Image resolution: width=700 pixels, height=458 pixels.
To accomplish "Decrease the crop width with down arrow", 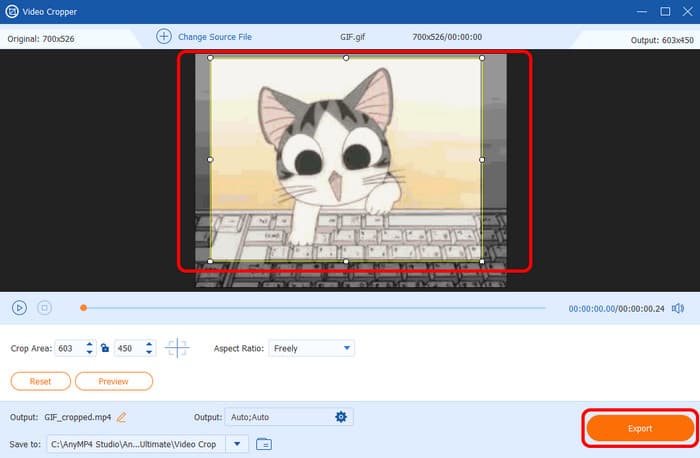I will pos(89,352).
